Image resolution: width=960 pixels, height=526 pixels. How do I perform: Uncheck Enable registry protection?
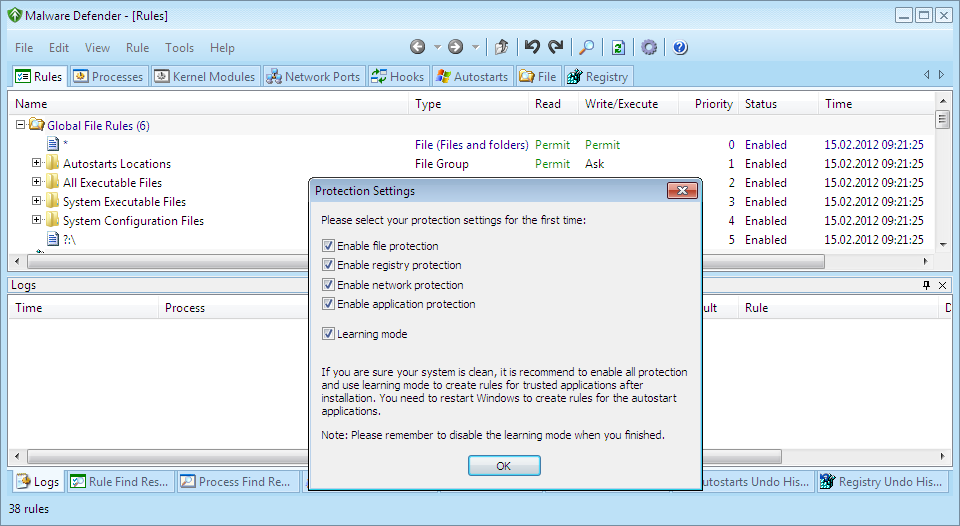tap(328, 265)
